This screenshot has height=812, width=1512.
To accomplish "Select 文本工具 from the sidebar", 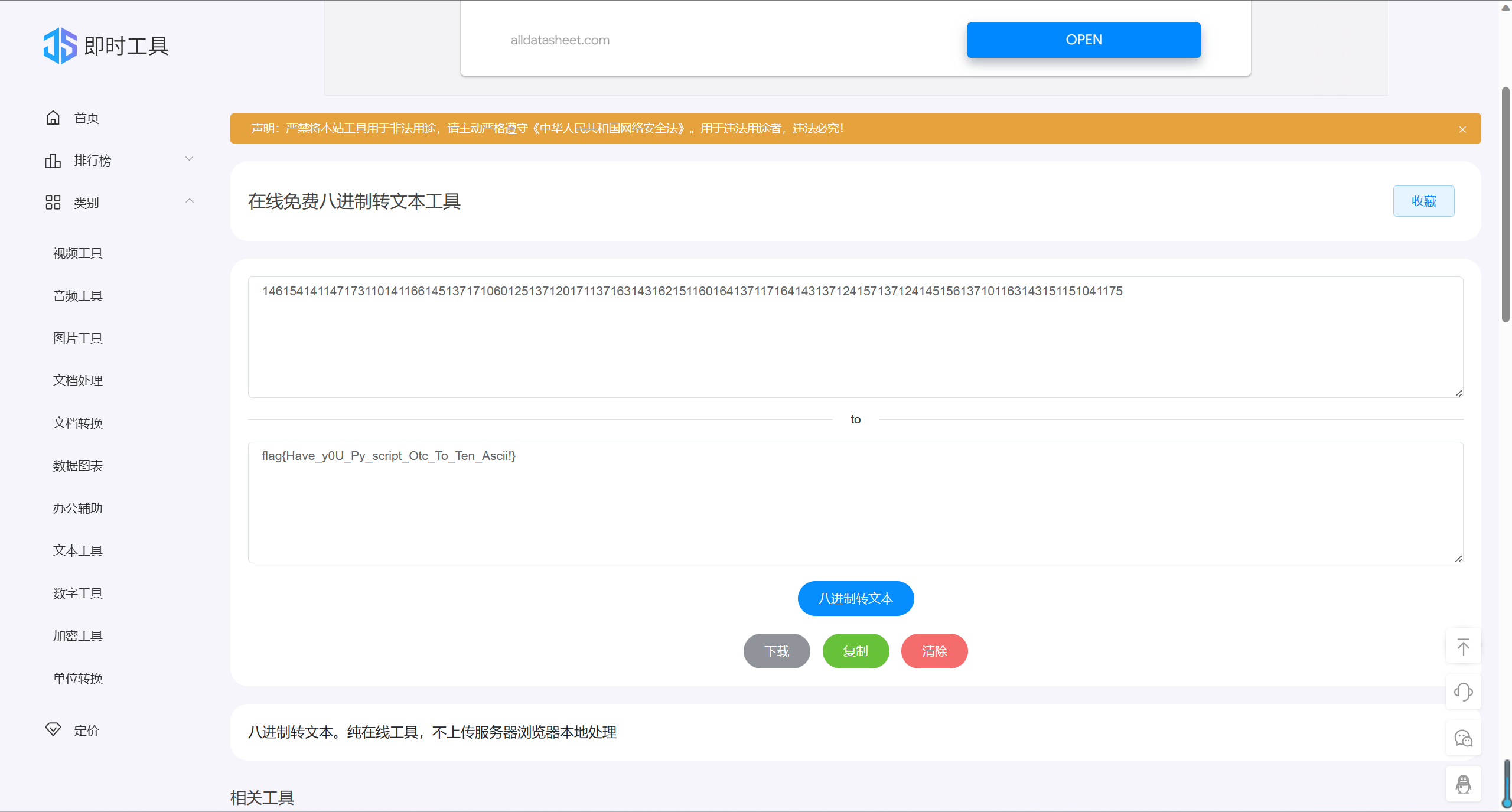I will tap(78, 551).
